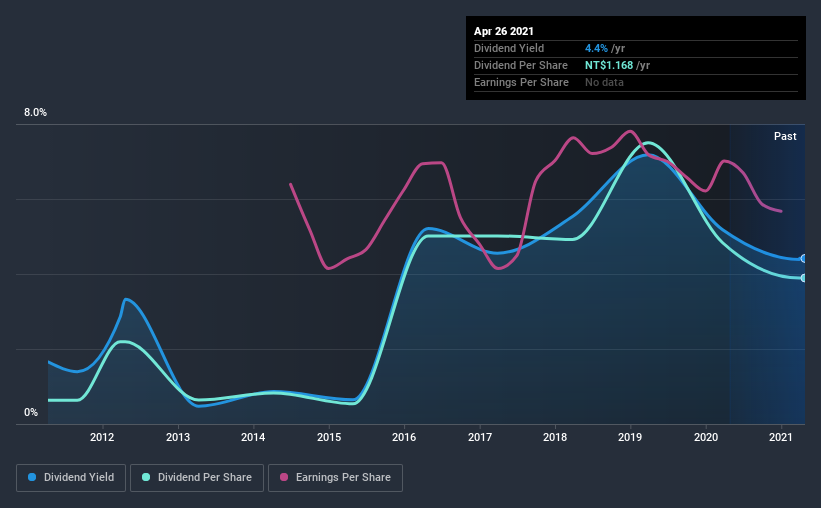
Task: Click the tooltip Earnings Per Share row label
Action: coord(521,82)
